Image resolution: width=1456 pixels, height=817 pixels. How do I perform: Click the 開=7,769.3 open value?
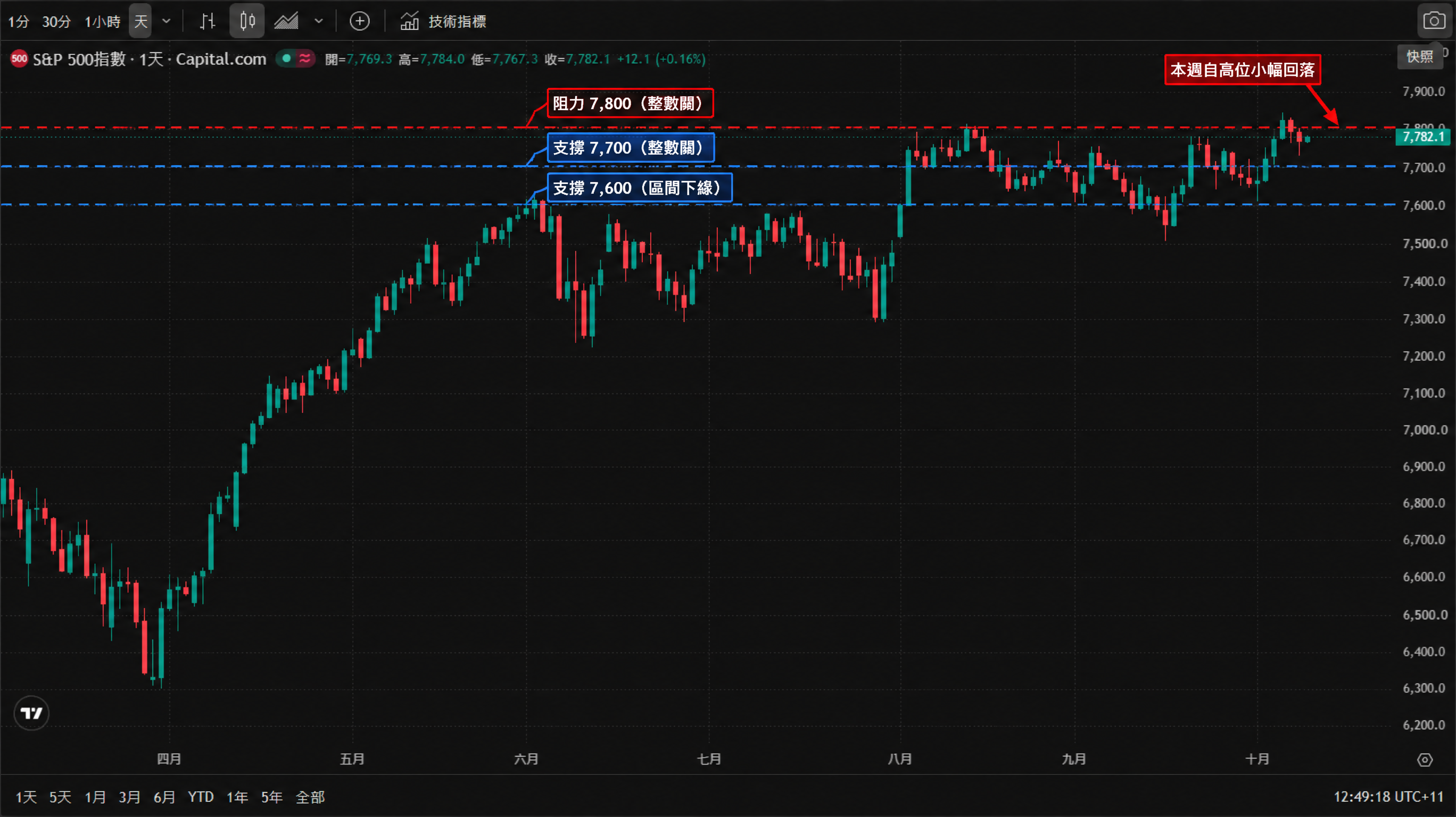coord(358,59)
